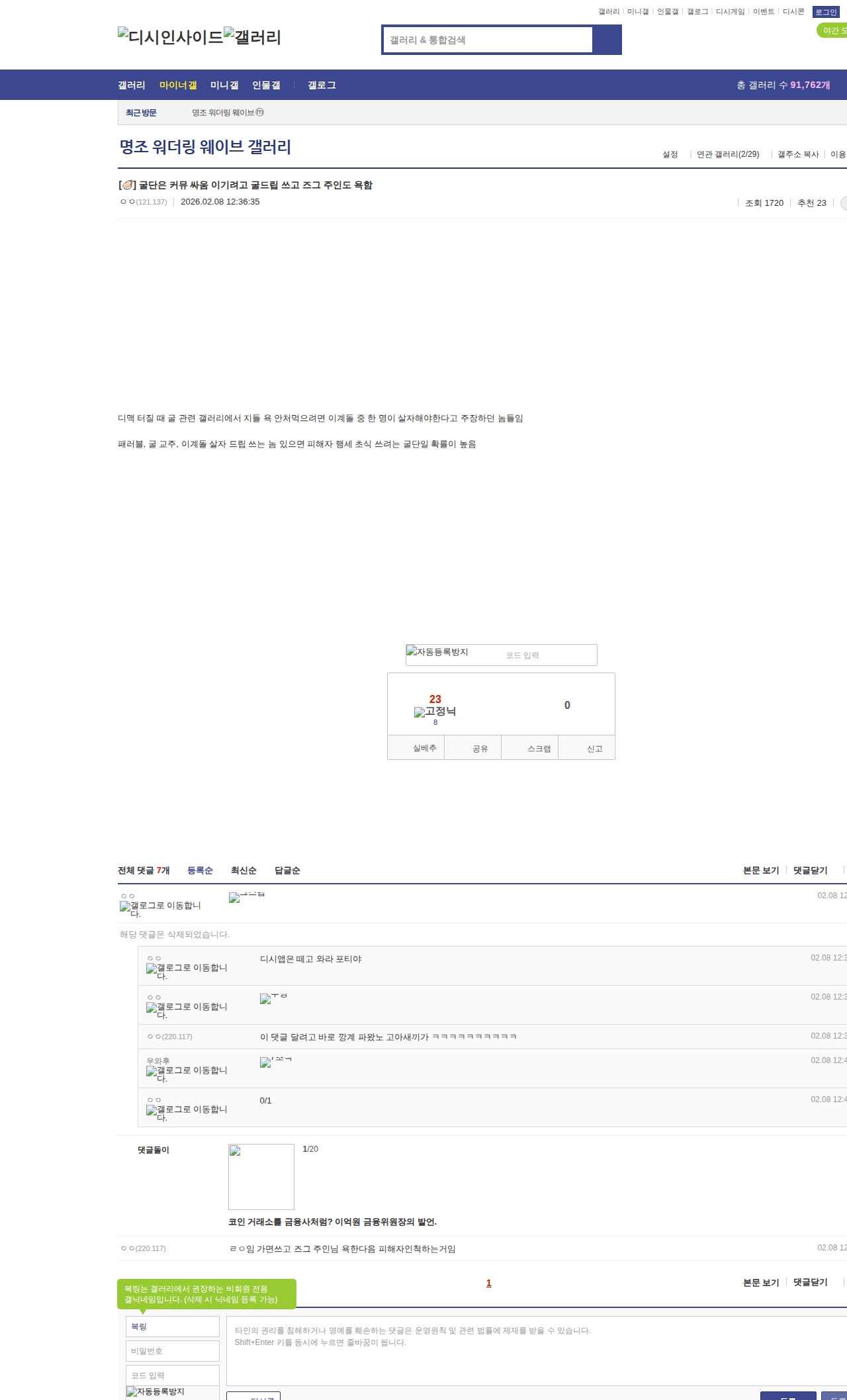
Task: Click the 신고 report button
Action: [594, 749]
